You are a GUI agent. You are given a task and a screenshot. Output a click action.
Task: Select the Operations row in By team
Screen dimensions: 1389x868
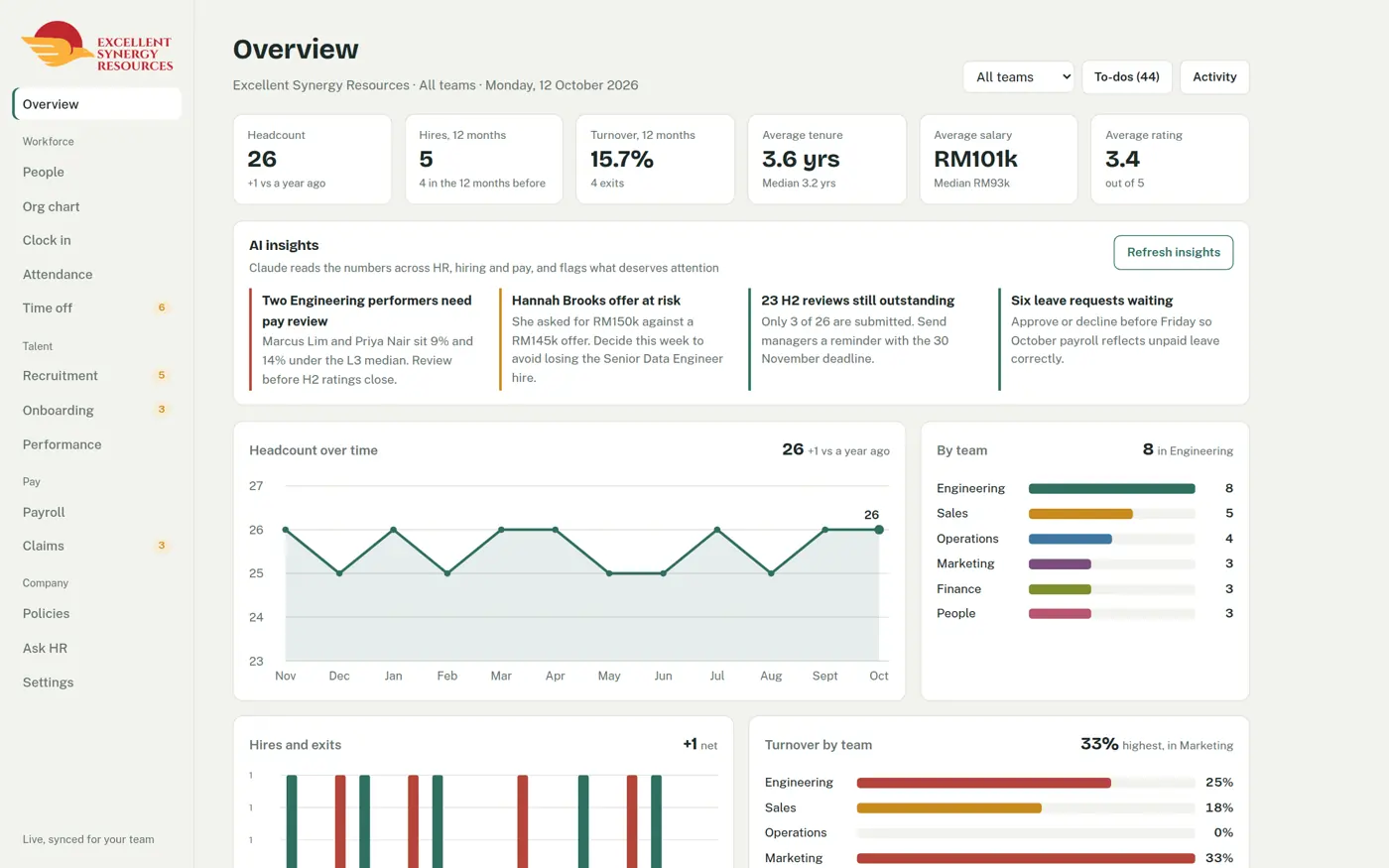pos(1085,539)
